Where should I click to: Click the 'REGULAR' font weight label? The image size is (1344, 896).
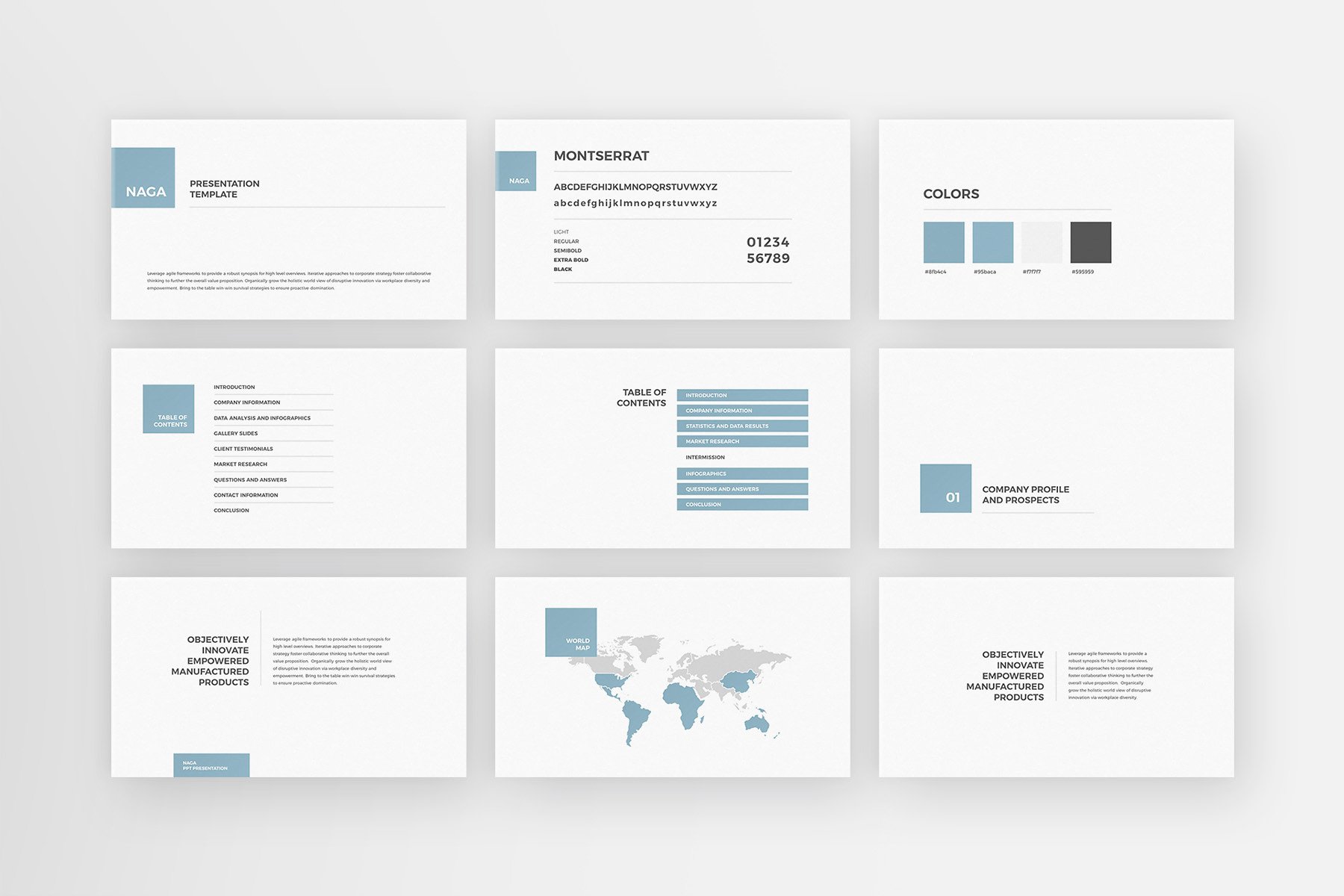pos(567,241)
